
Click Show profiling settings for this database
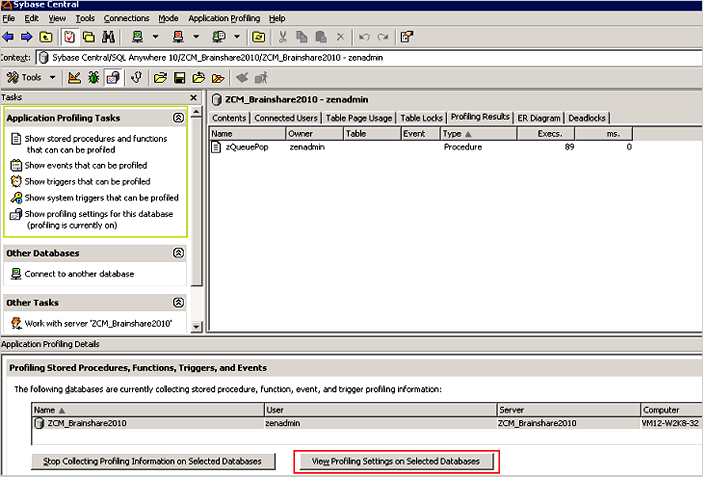99,219
